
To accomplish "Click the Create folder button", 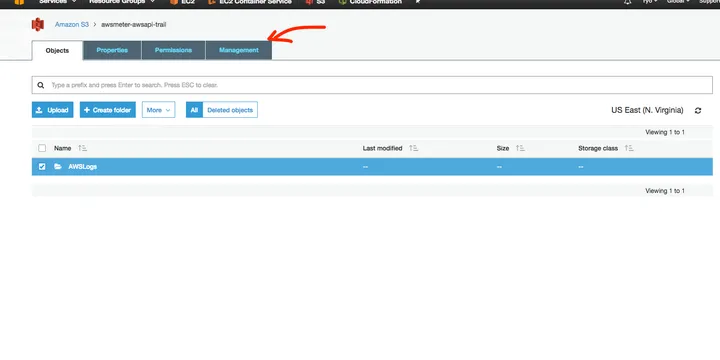I will [107, 110].
